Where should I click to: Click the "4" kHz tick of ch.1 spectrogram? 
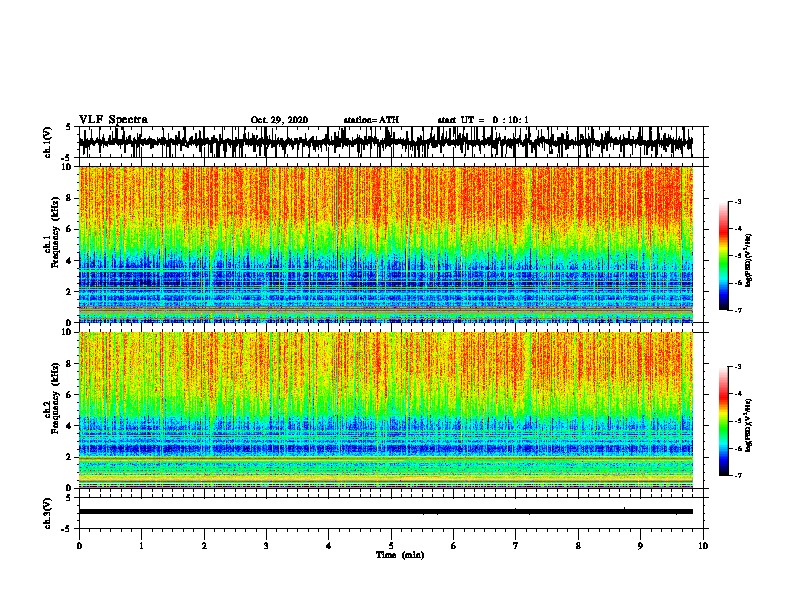69,261
